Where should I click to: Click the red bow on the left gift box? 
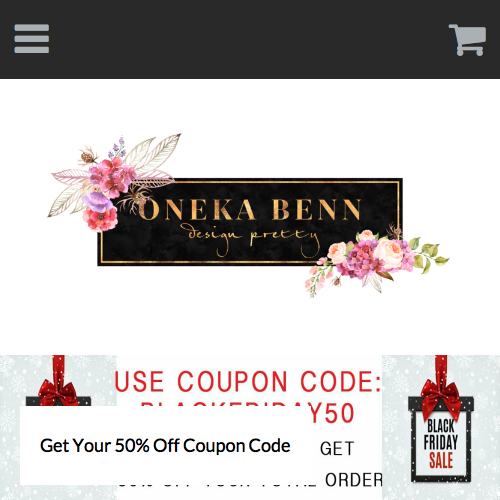coord(58,393)
